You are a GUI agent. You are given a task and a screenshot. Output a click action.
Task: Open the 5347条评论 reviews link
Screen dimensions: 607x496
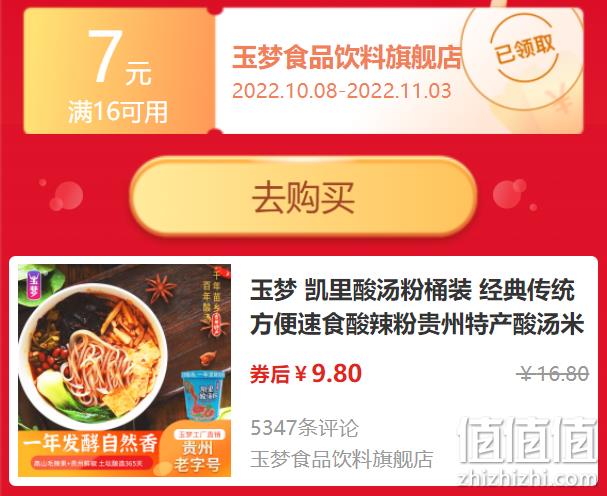(x=304, y=428)
